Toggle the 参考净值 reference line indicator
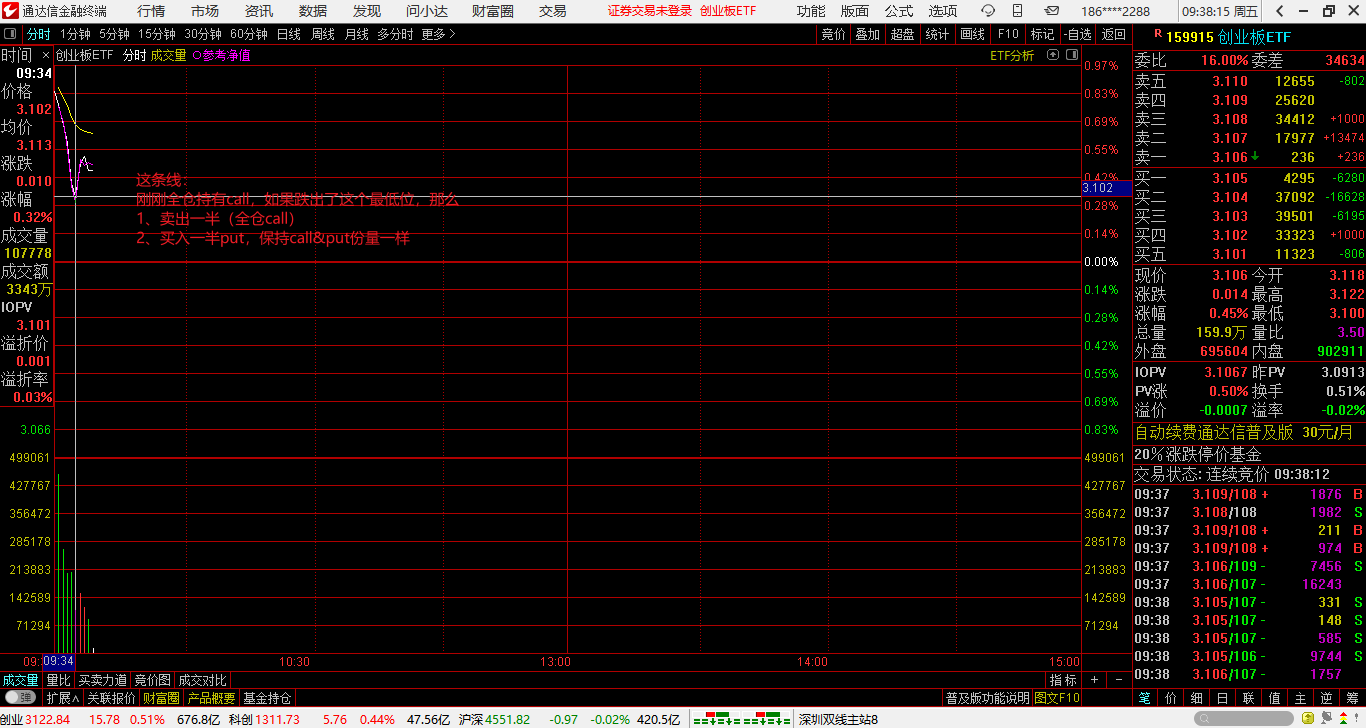Screen dimensions: 1366x728 pyautogui.click(x=221, y=56)
